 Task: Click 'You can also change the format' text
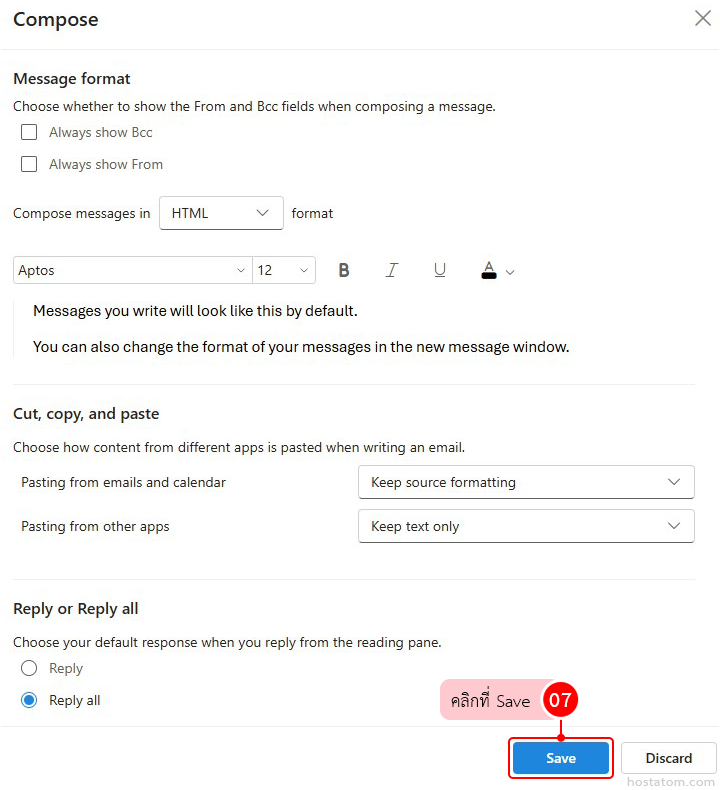coord(301,347)
